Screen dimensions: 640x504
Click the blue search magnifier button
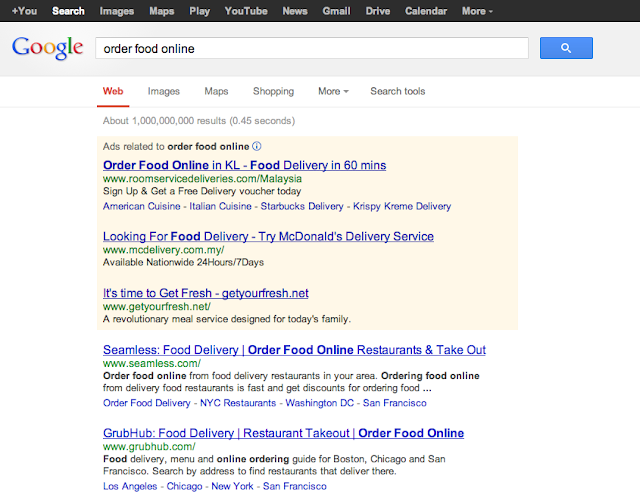pos(566,48)
